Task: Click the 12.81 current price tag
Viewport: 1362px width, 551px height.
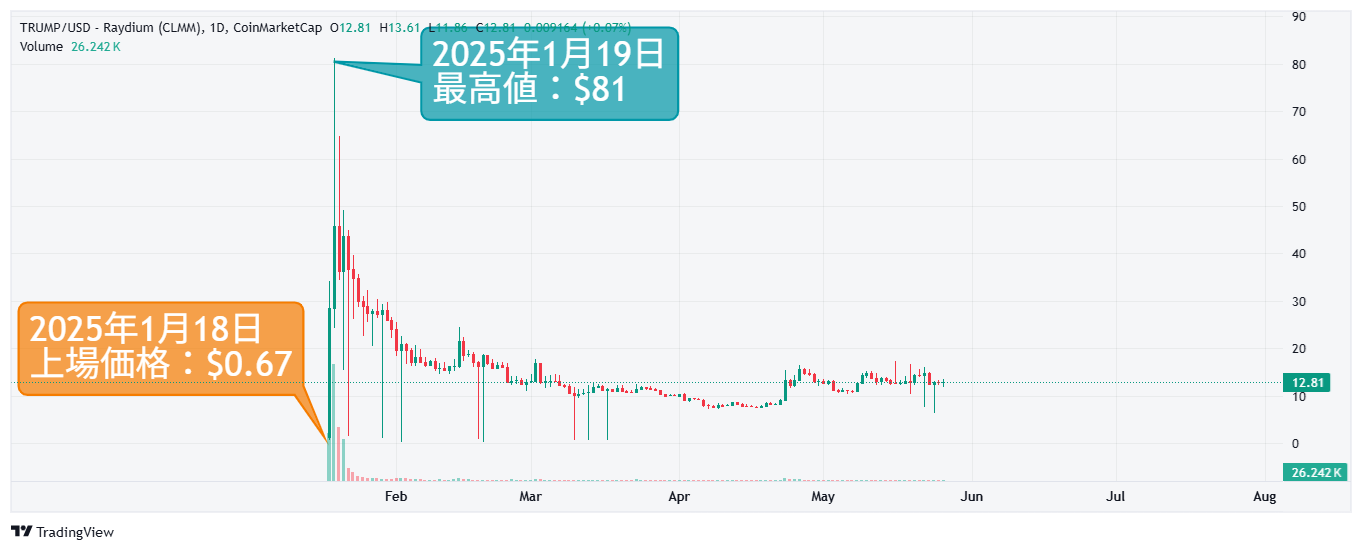Action: [1308, 383]
